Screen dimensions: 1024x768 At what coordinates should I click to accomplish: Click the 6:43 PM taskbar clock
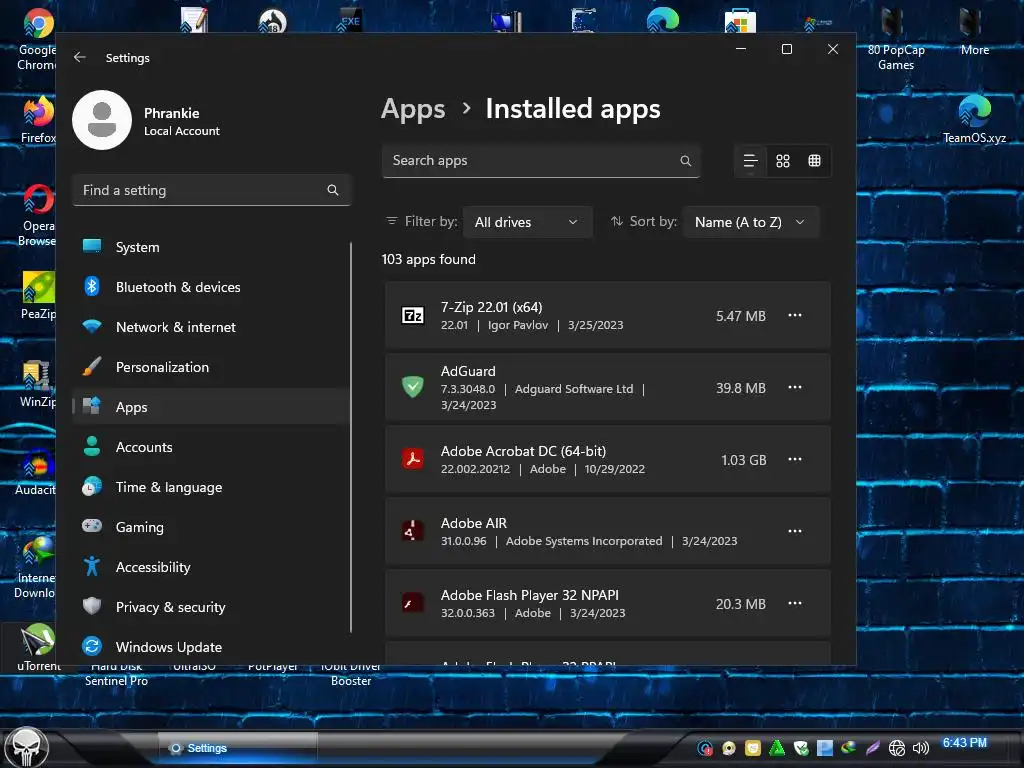(x=964, y=743)
